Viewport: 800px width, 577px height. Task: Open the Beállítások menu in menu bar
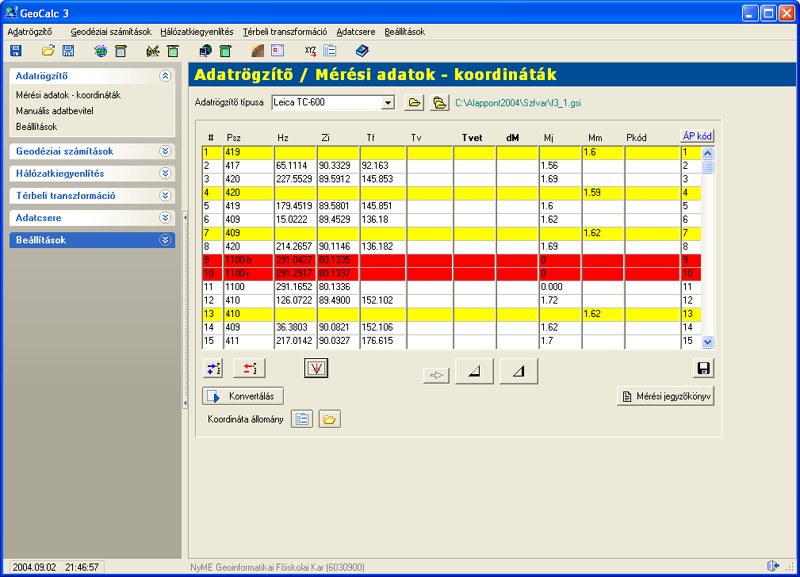coord(405,32)
